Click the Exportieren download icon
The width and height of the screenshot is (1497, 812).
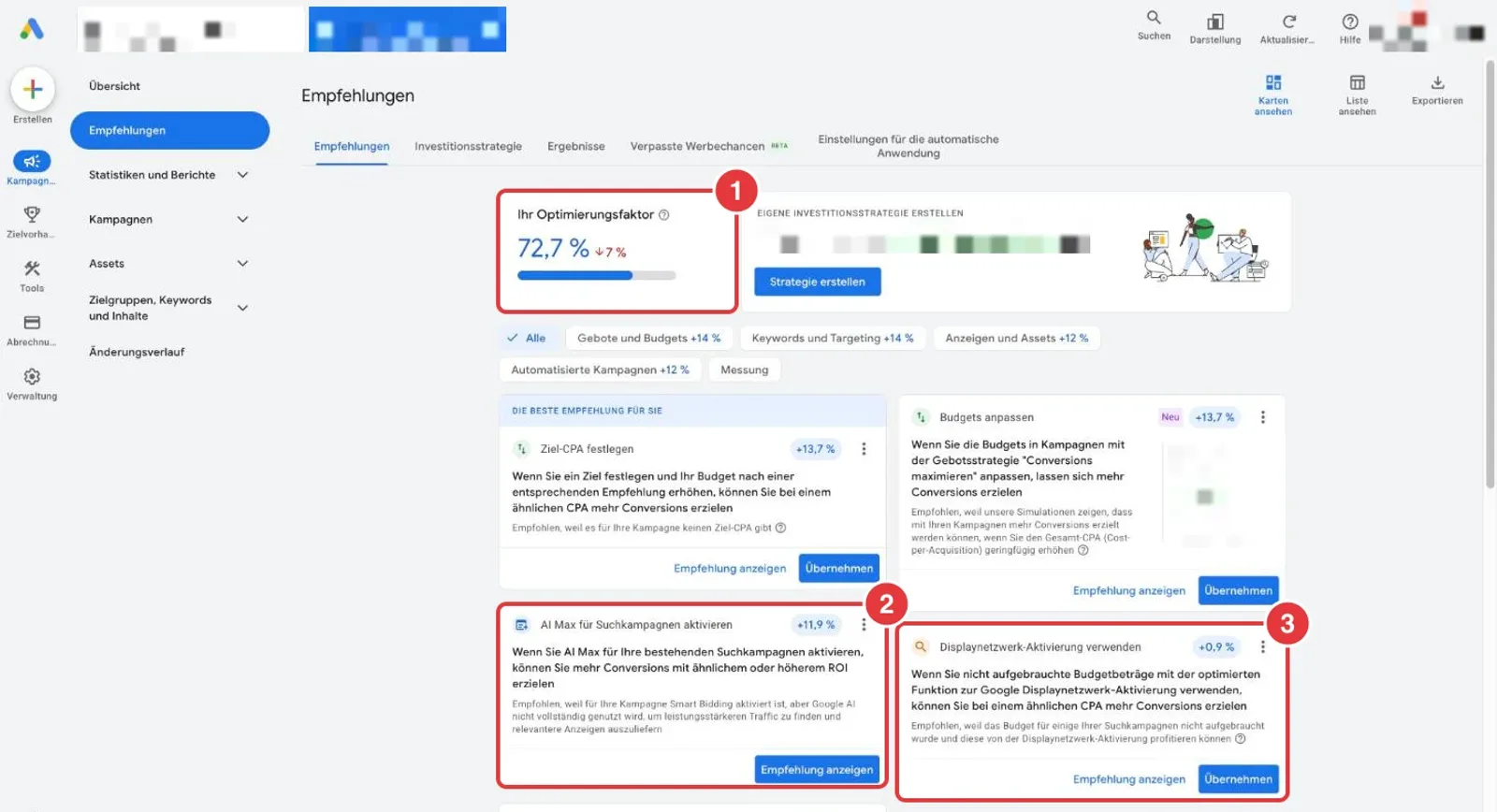[x=1438, y=82]
